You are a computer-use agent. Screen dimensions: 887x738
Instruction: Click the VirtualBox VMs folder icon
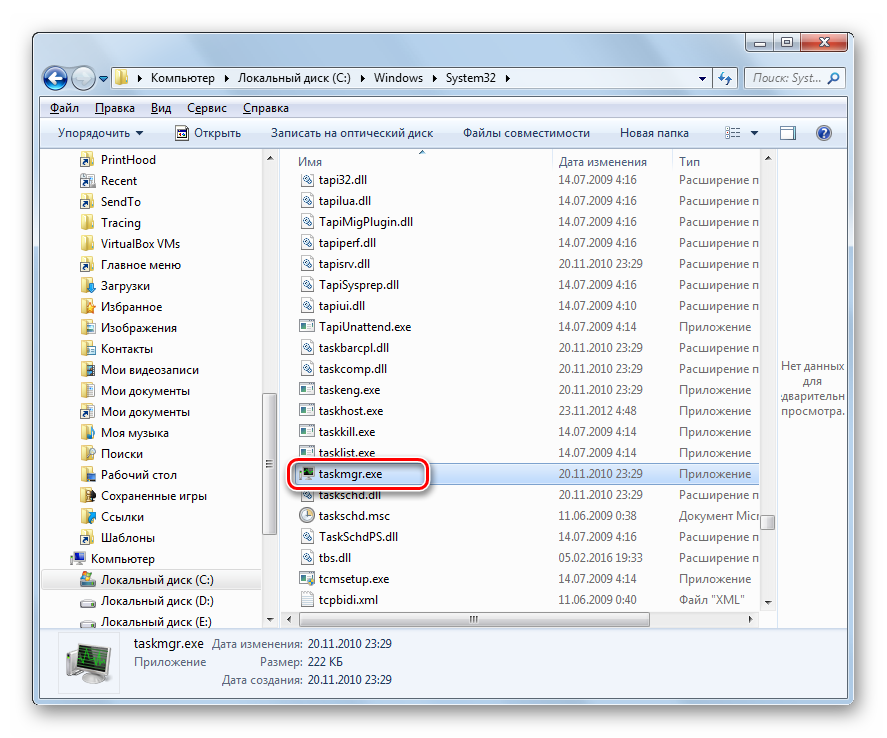tap(86, 244)
